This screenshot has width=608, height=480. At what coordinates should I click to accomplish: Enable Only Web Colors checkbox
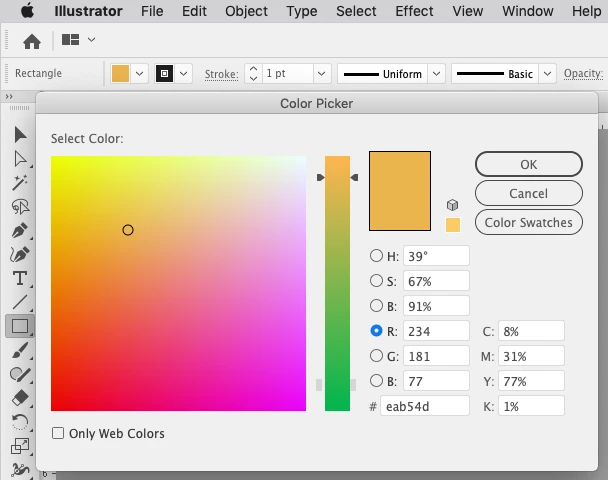pos(58,433)
